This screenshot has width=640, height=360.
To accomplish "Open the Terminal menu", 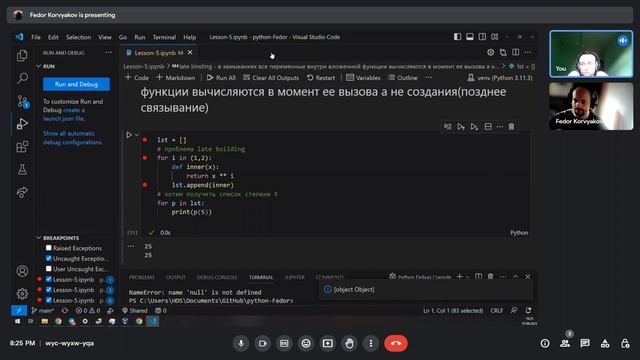I will click(164, 37).
